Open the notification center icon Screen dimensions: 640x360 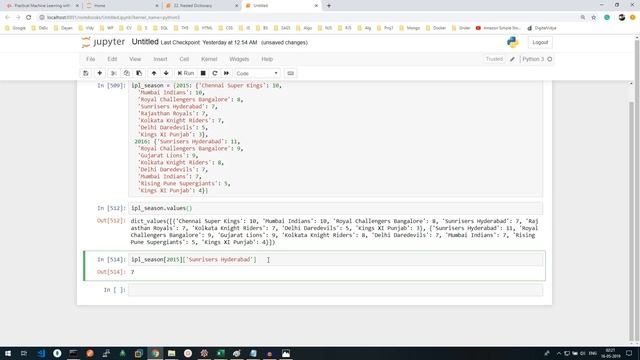click(x=629, y=353)
